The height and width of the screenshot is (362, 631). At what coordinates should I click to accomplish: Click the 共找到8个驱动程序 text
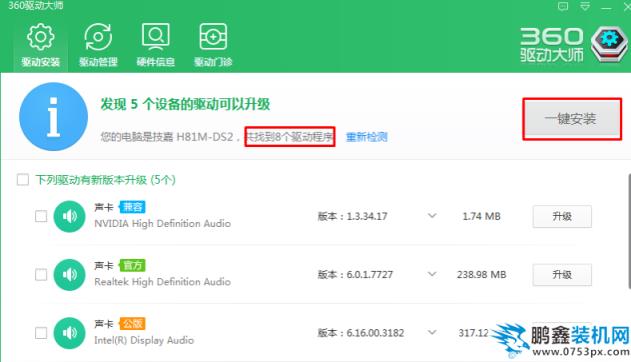click(x=290, y=137)
